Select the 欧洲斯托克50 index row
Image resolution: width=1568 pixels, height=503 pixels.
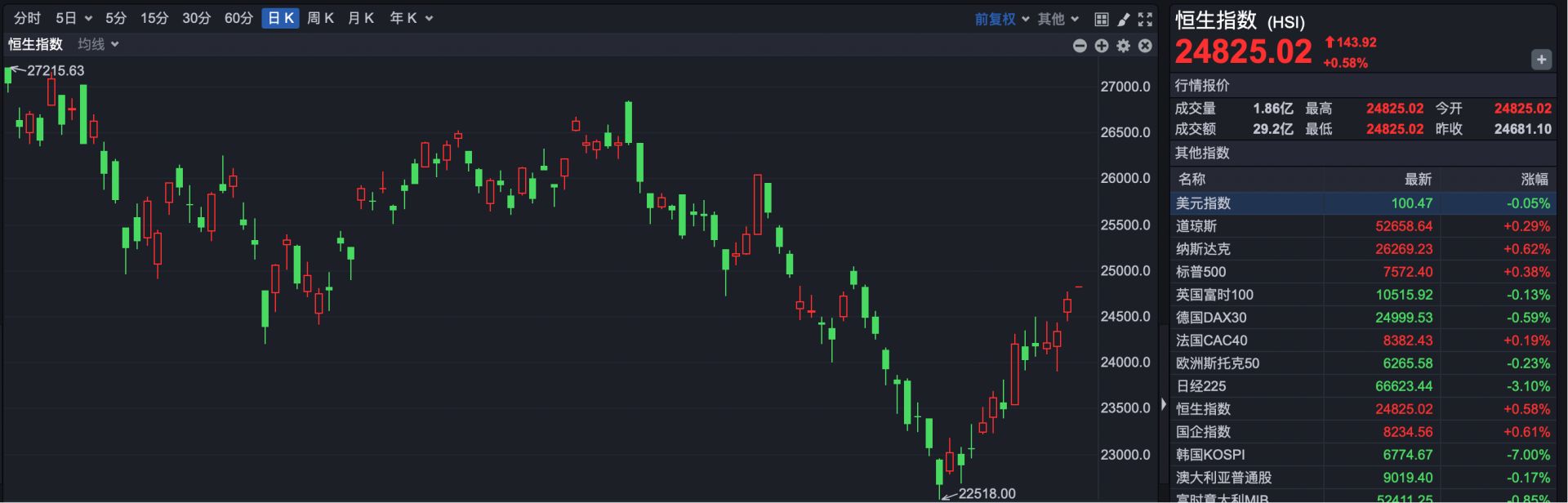pos(1363,363)
